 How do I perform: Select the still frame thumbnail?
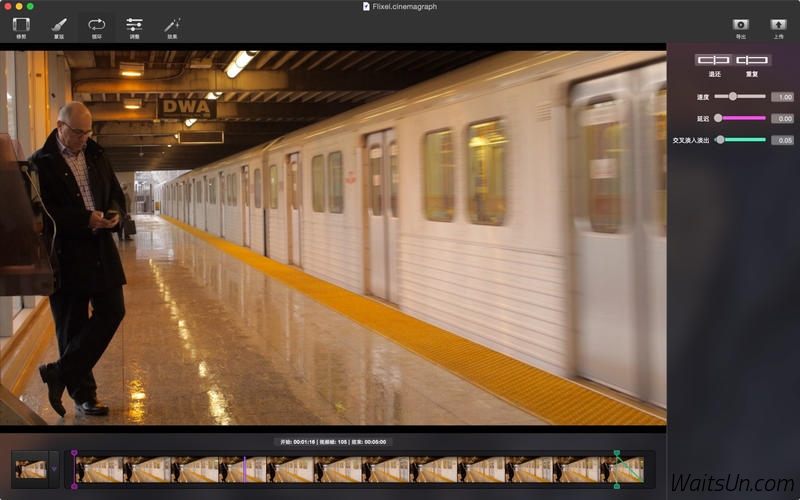click(x=31, y=469)
